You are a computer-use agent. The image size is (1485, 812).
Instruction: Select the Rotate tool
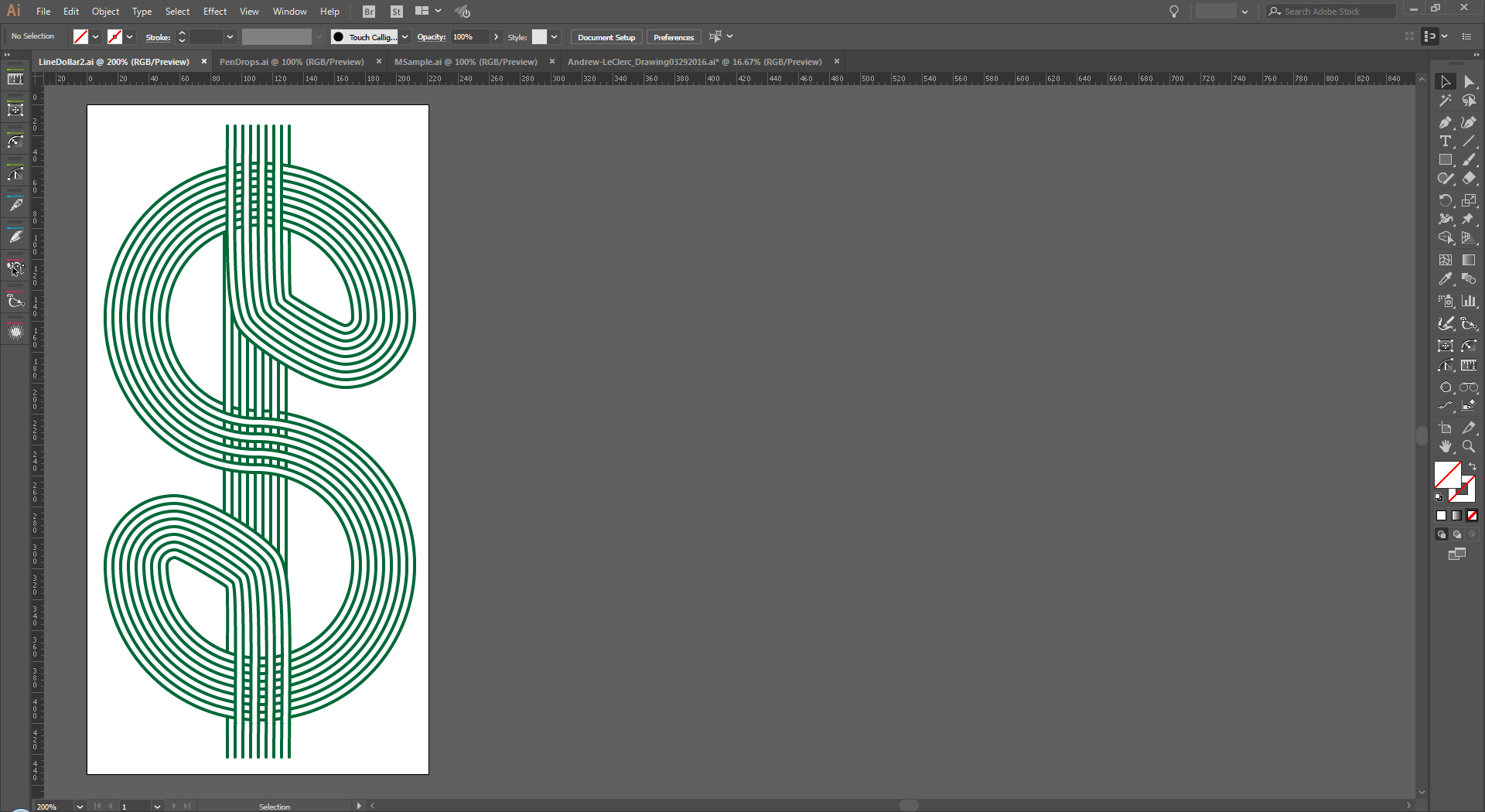(1445, 200)
